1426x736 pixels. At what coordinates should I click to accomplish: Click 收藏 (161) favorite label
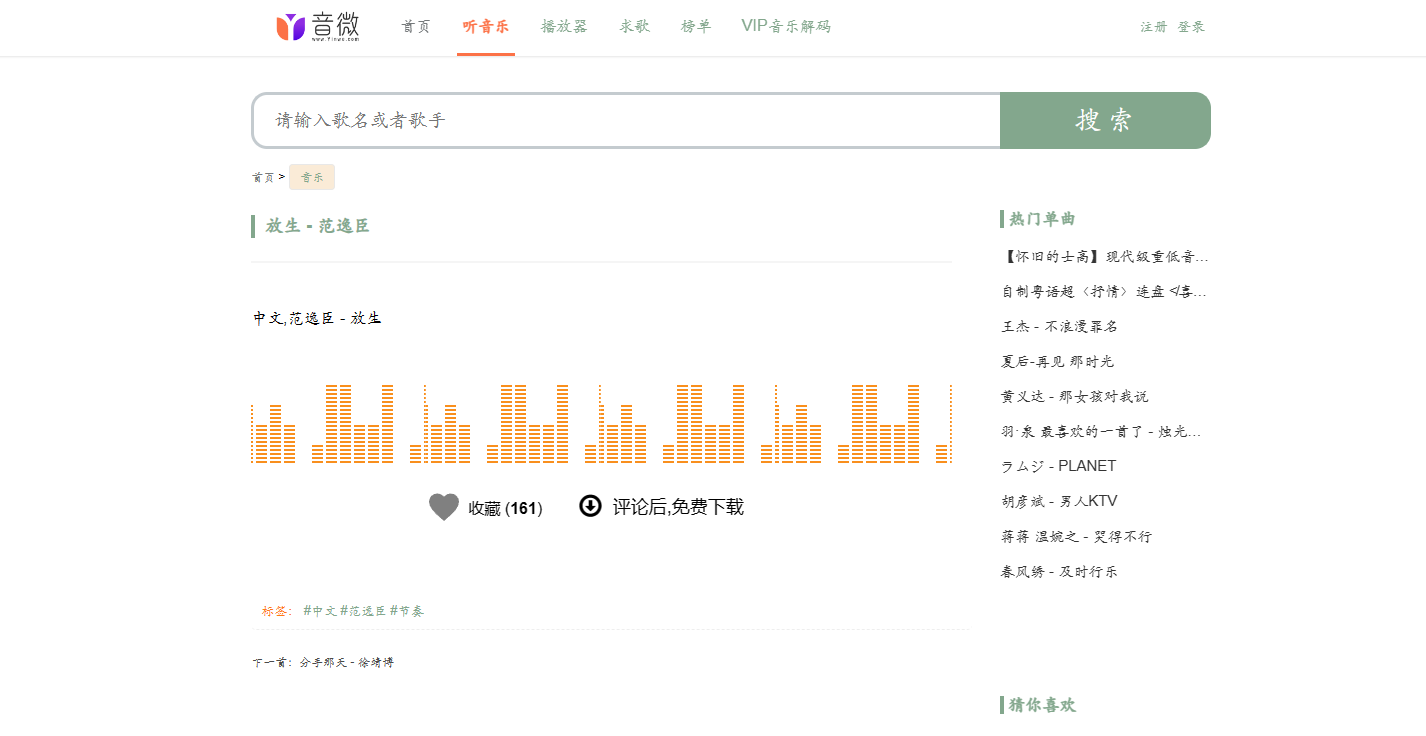(505, 508)
